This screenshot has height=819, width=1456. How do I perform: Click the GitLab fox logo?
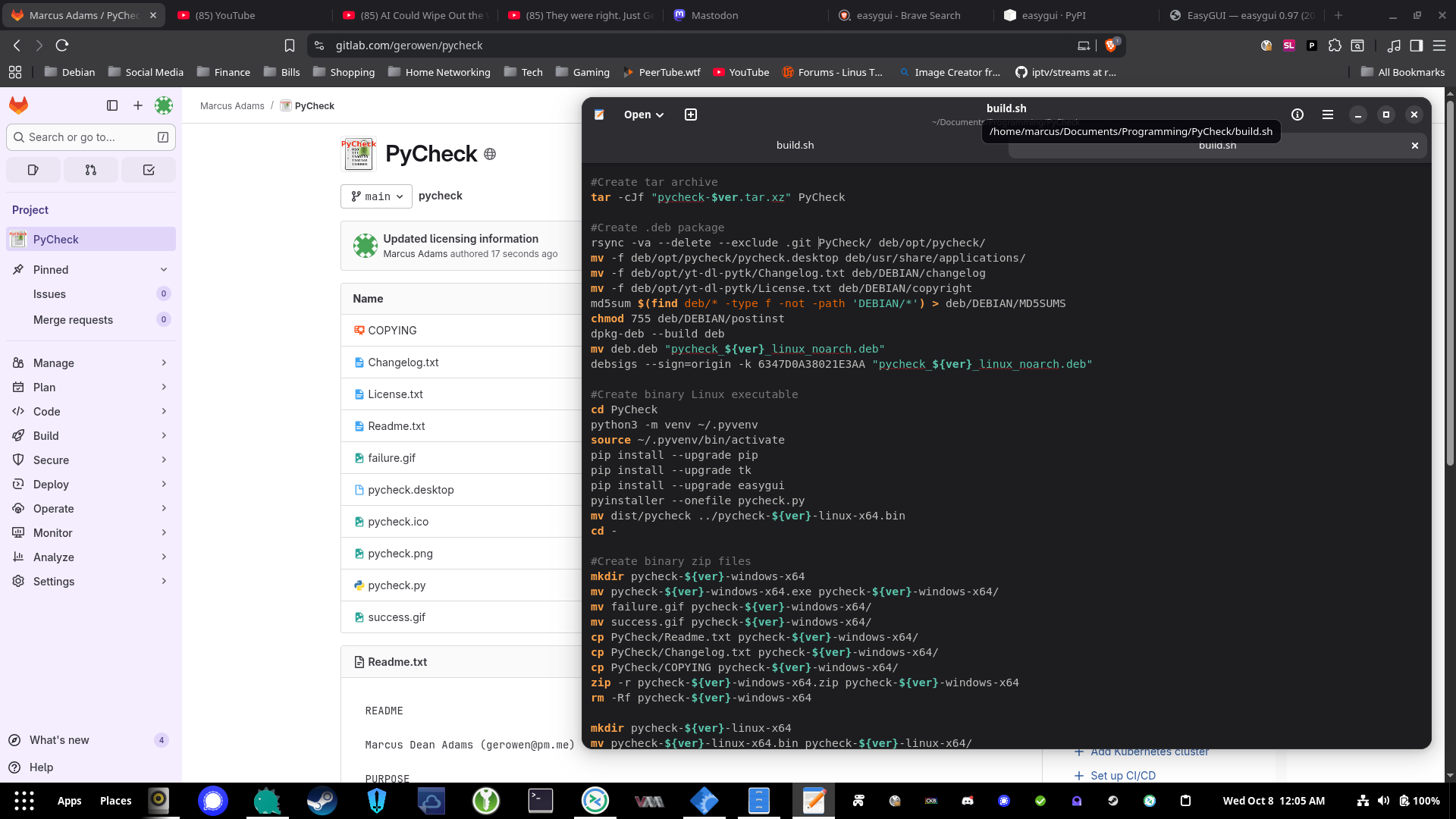coord(19,105)
